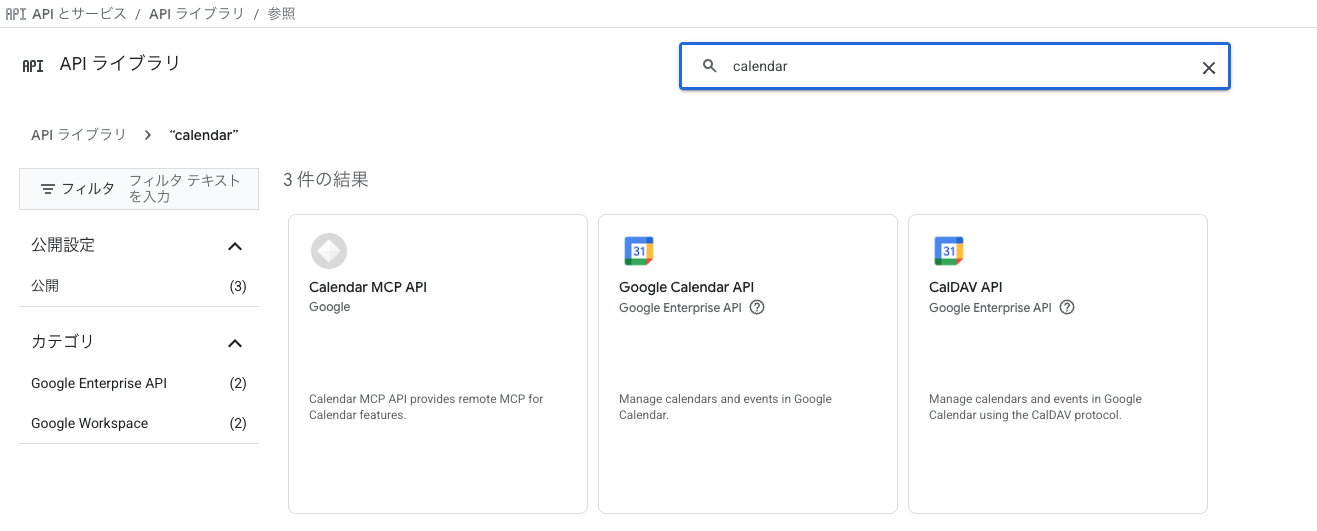Focus the calendar search field
The image size is (1317, 531).
tap(955, 66)
